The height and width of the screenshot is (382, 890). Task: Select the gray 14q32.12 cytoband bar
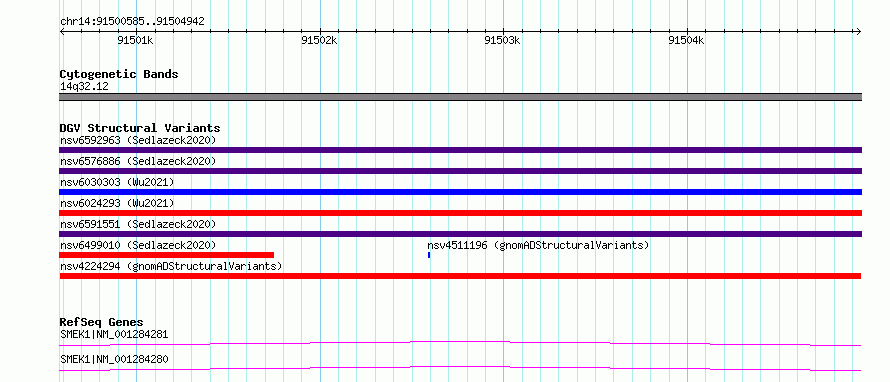pos(460,97)
